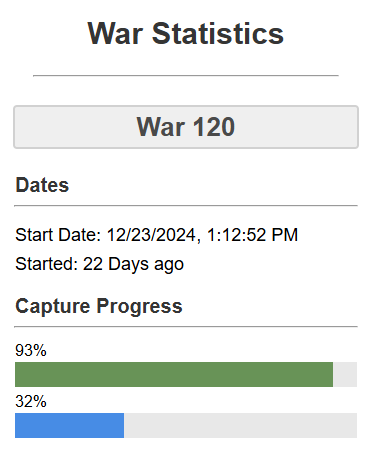Click the green capture progress bar
The height and width of the screenshot is (456, 372).
(x=174, y=374)
